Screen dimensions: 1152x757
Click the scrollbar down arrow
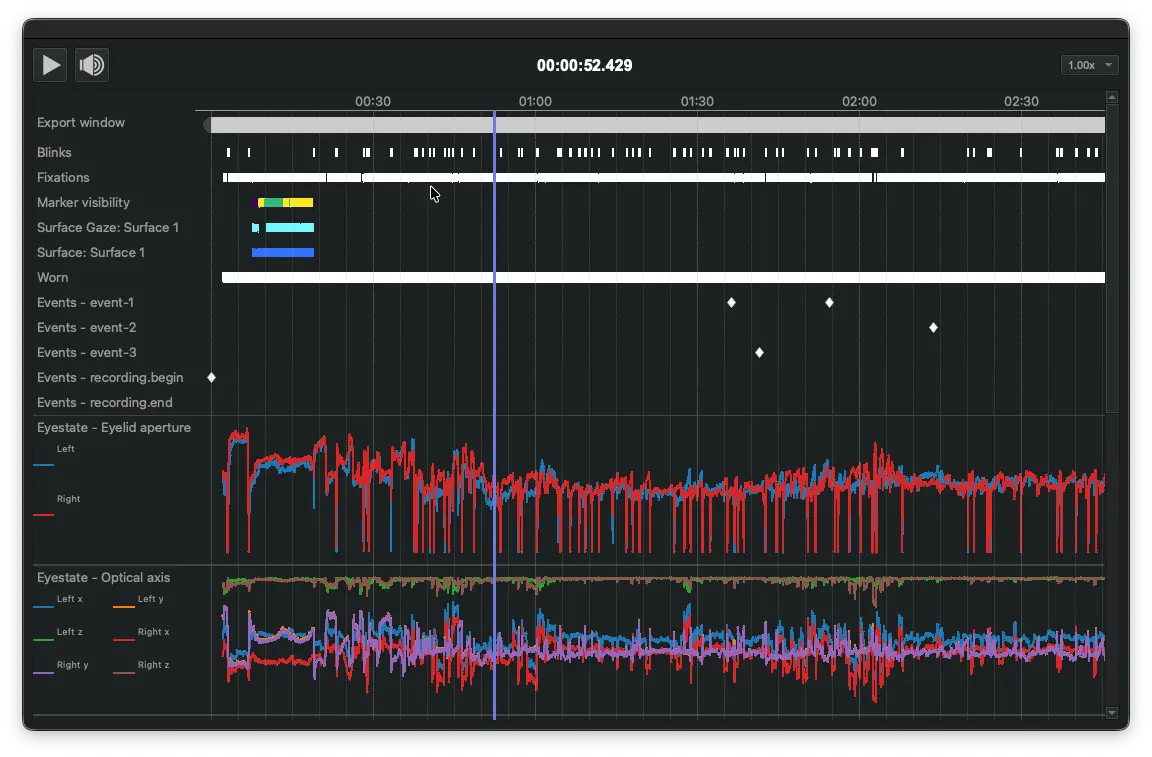click(x=1111, y=713)
